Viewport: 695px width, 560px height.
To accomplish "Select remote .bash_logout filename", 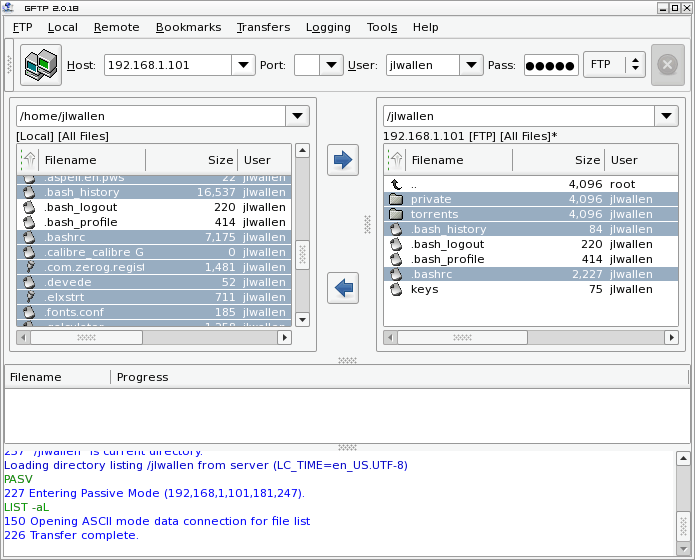I will click(x=447, y=244).
